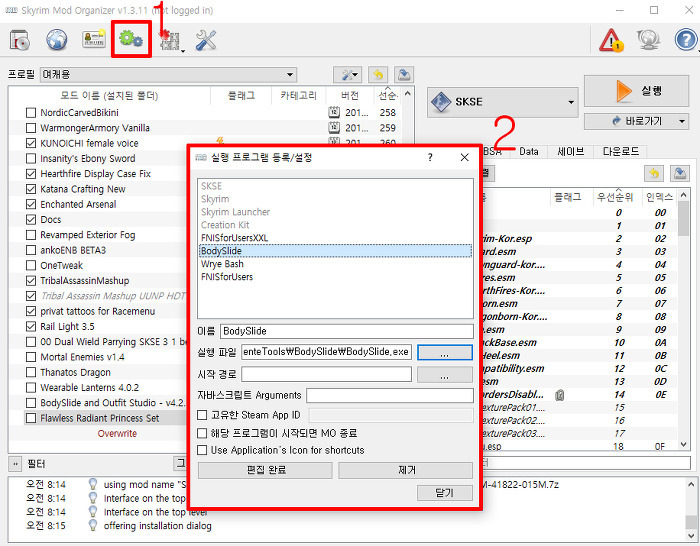This screenshot has height=546, width=700.
Task: Uncheck the Docs mod checkbox
Action: [x=31, y=220]
